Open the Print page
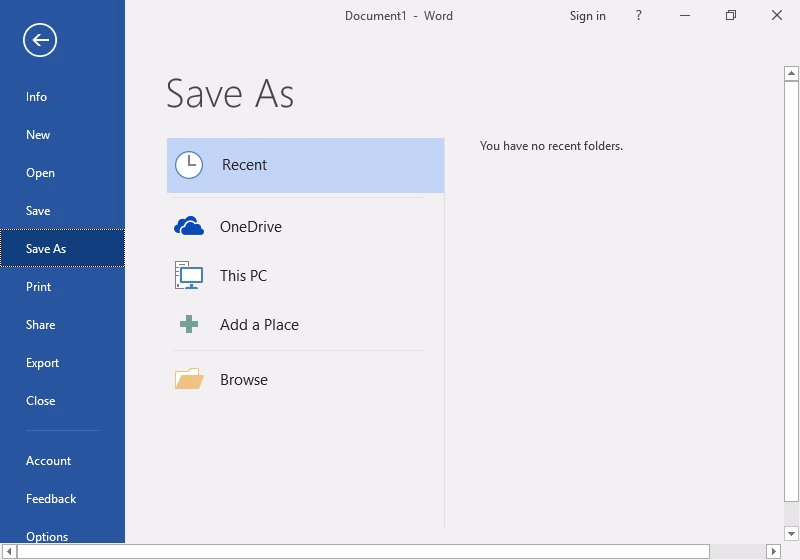Image resolution: width=800 pixels, height=560 pixels. [62, 287]
